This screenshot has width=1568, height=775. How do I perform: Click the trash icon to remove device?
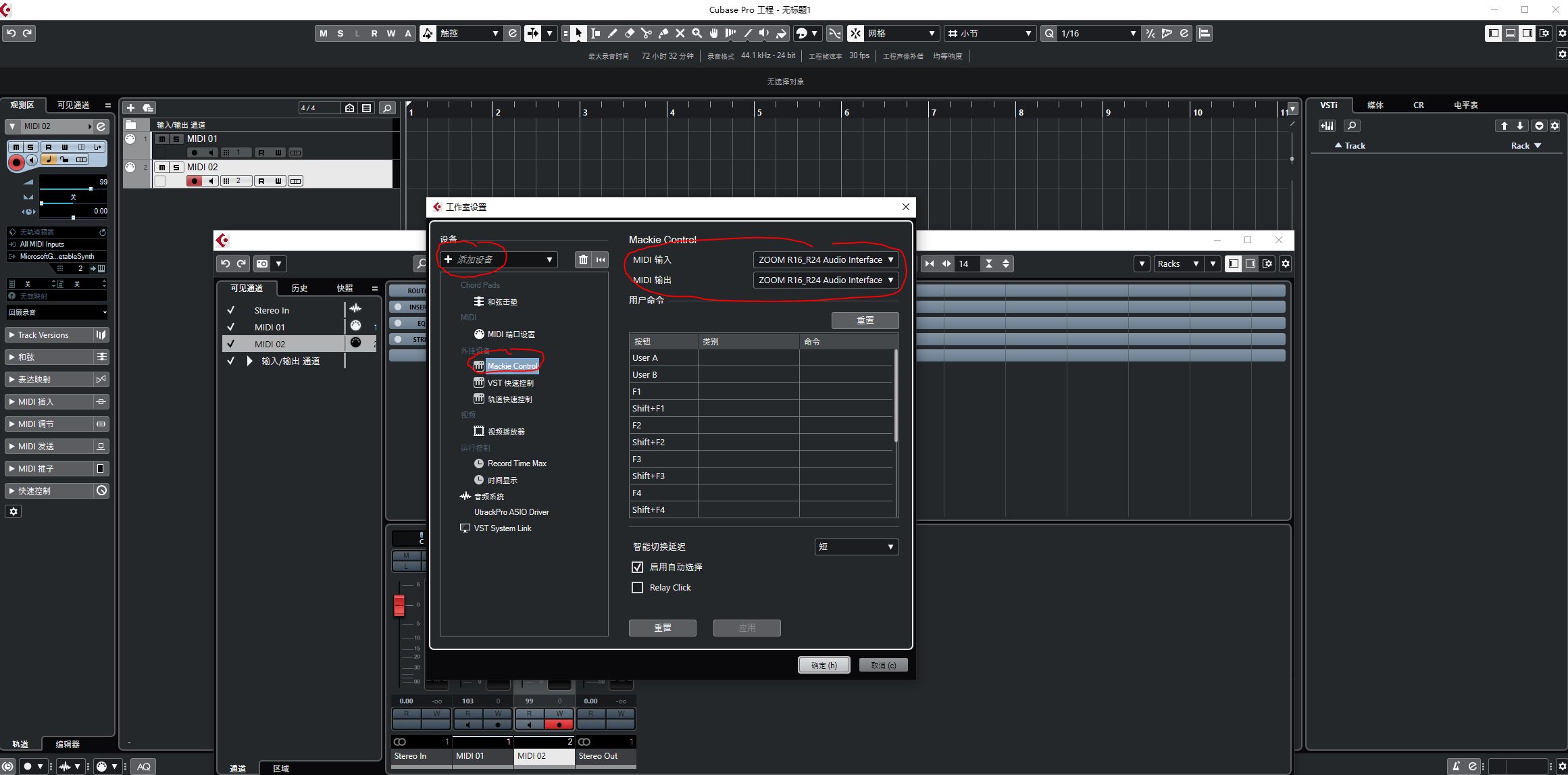click(583, 259)
